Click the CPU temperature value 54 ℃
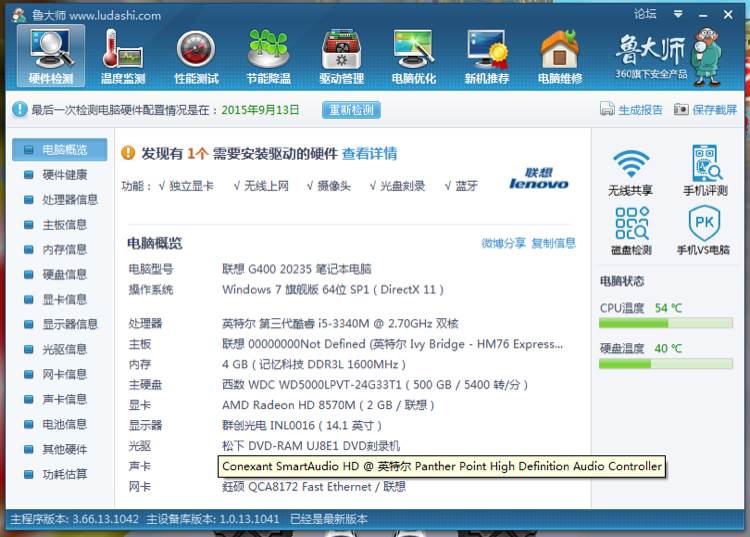This screenshot has height=537, width=750. pyautogui.click(x=668, y=308)
